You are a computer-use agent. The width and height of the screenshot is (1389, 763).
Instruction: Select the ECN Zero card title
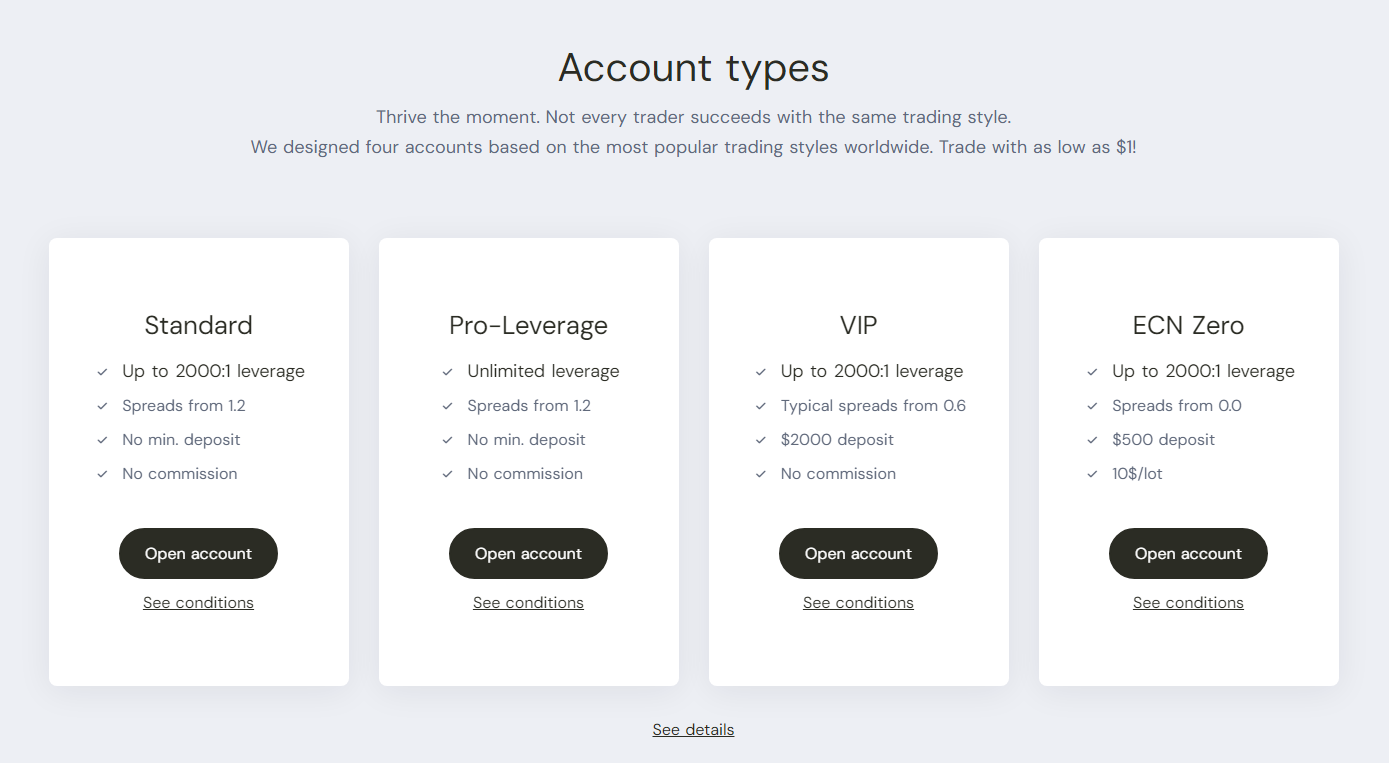pos(1188,325)
